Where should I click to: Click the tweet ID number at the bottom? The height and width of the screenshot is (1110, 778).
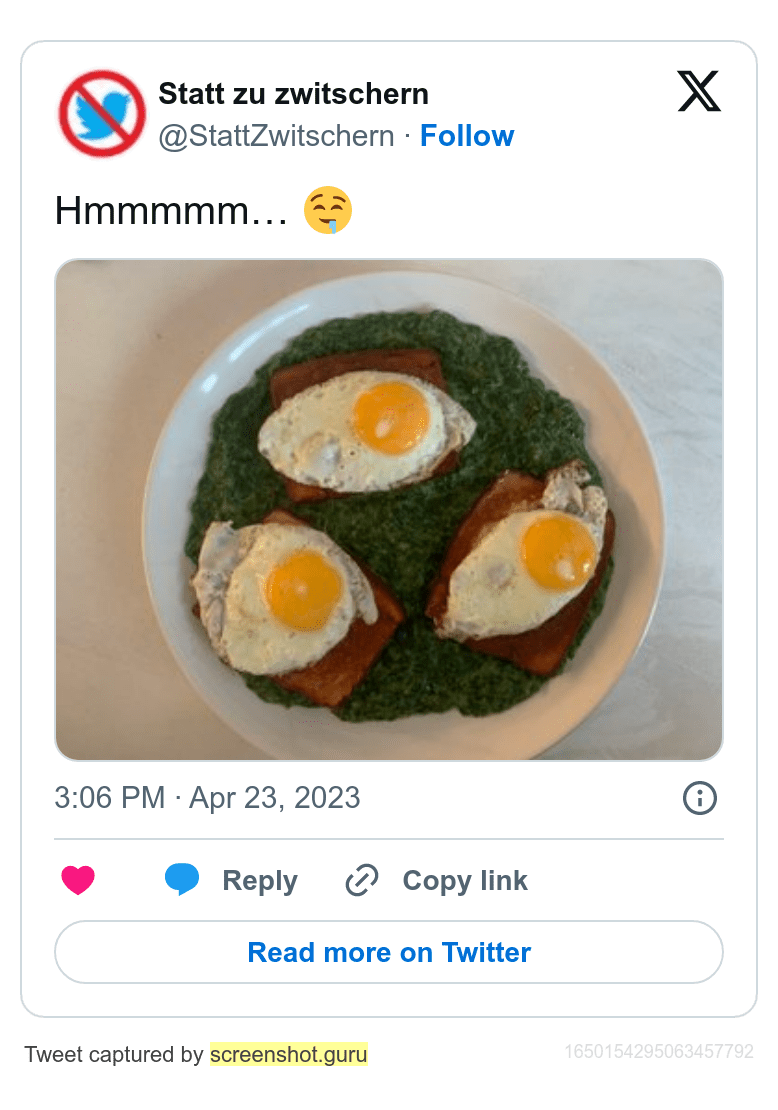click(659, 1051)
